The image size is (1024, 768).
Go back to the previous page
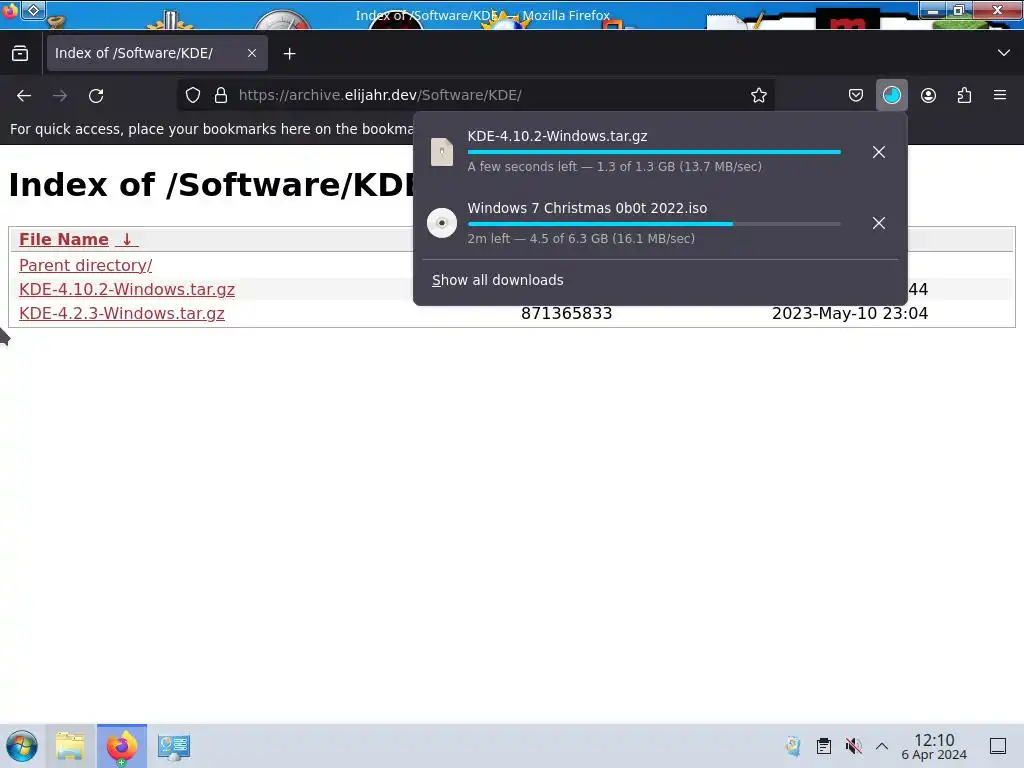point(24,95)
